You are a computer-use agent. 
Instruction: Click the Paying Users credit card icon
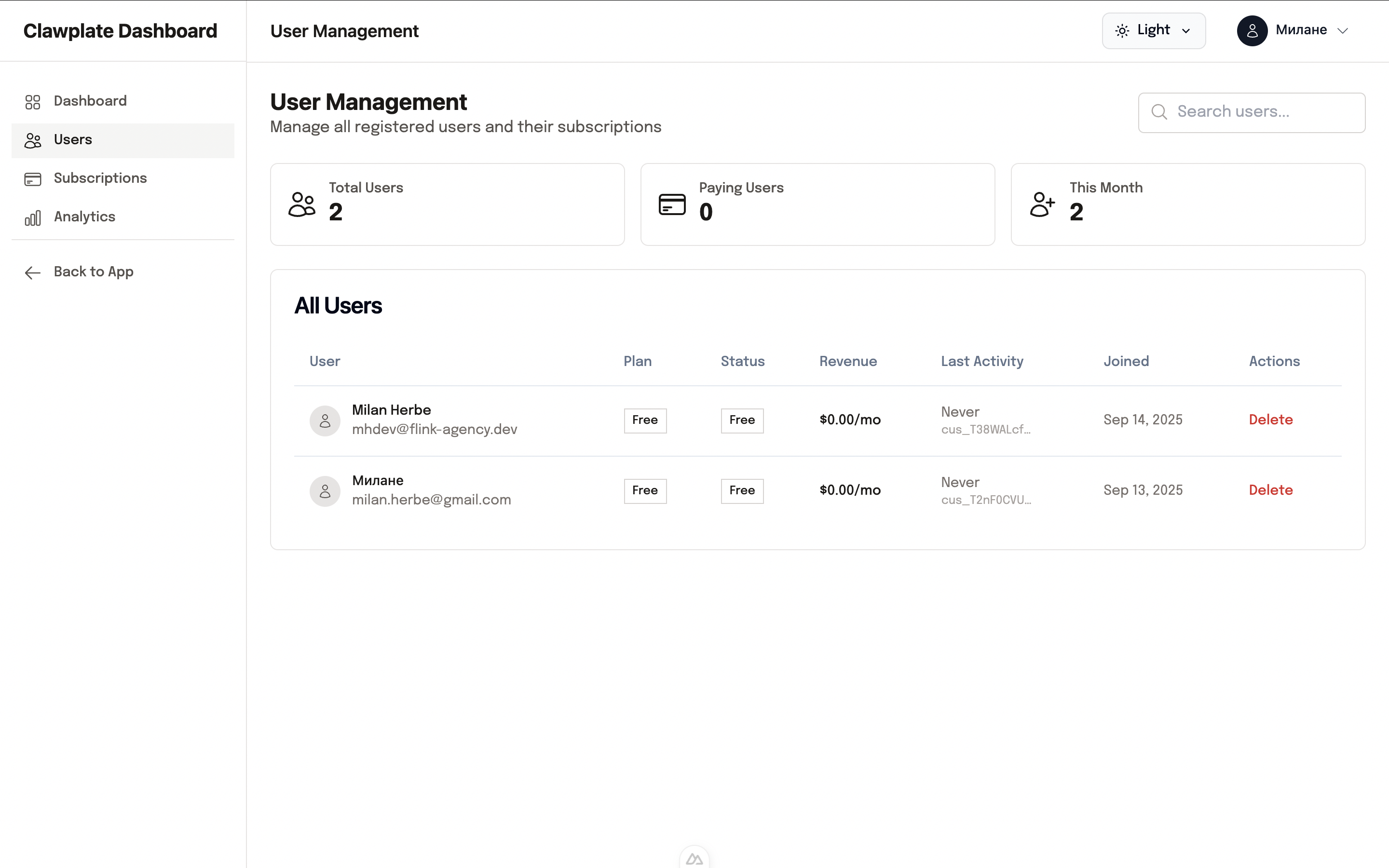coord(671,204)
